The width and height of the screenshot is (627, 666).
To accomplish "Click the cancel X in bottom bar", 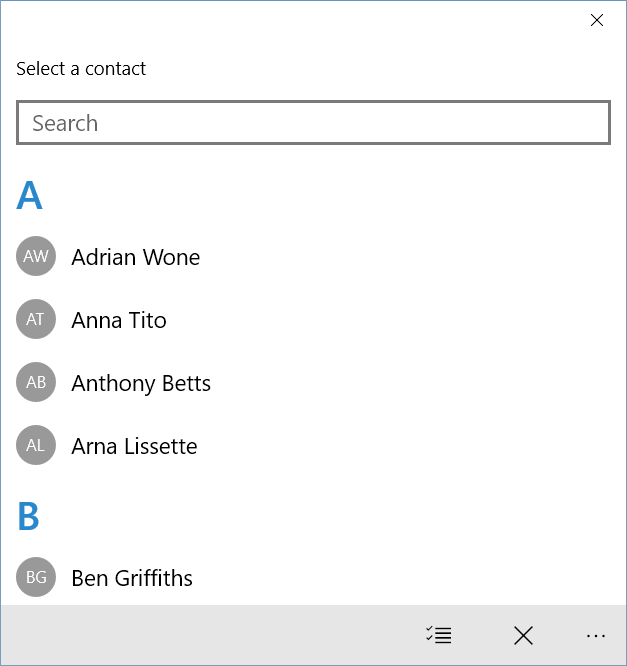I will [x=523, y=635].
